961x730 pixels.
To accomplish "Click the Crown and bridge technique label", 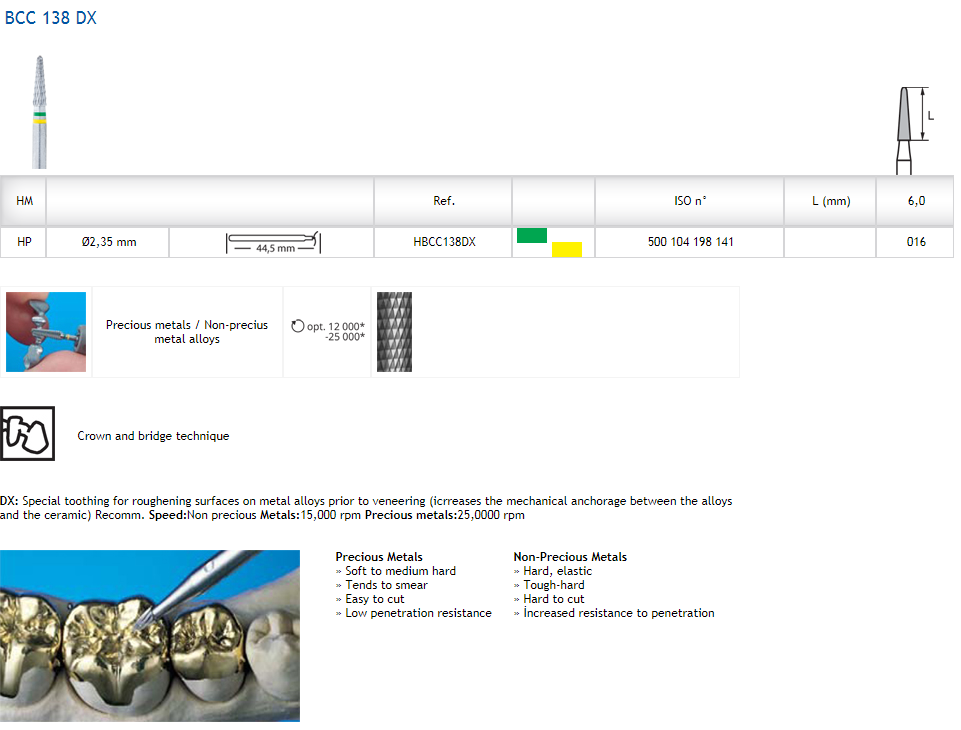I will point(153,436).
